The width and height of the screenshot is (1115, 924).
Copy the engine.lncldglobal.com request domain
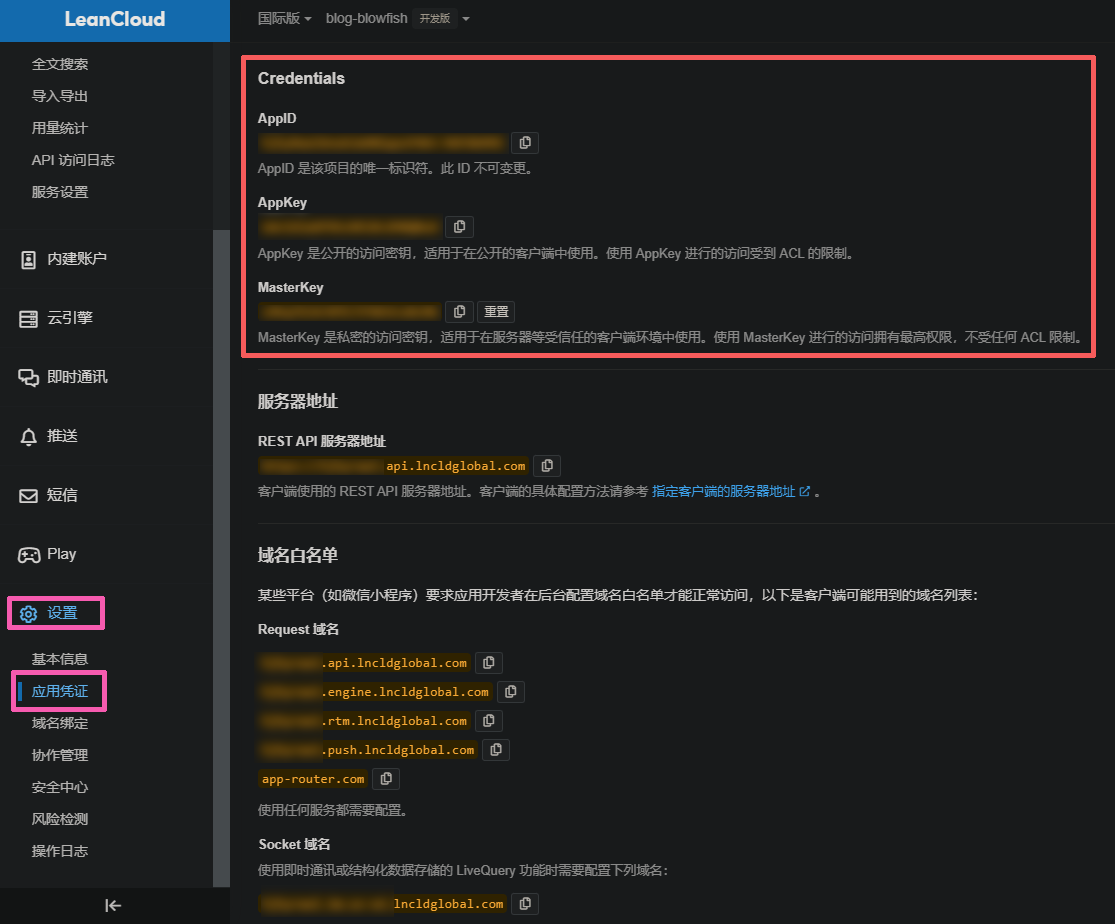click(510, 691)
